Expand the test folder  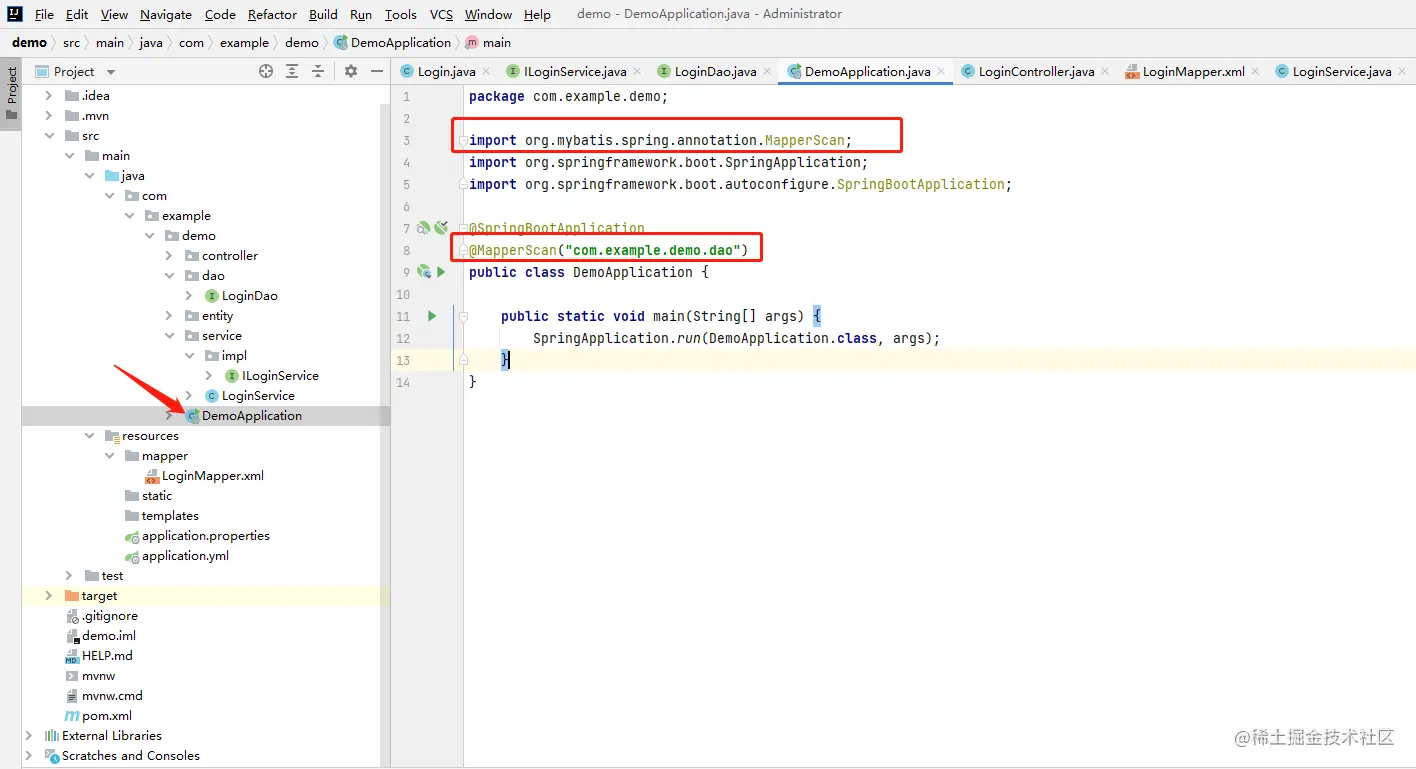(x=69, y=576)
